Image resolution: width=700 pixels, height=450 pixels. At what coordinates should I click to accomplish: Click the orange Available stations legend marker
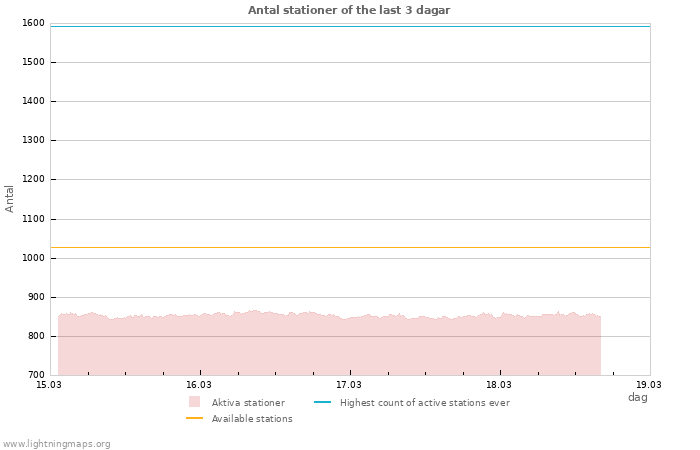(x=194, y=419)
